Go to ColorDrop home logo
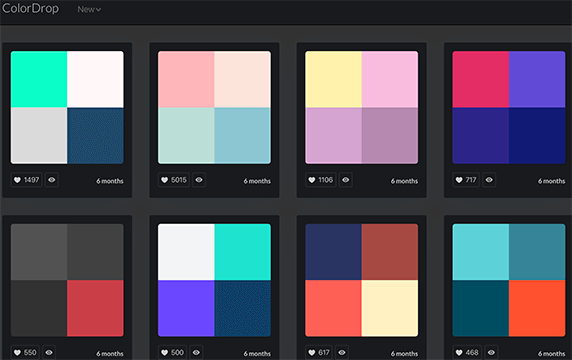572x360 pixels. point(30,8)
